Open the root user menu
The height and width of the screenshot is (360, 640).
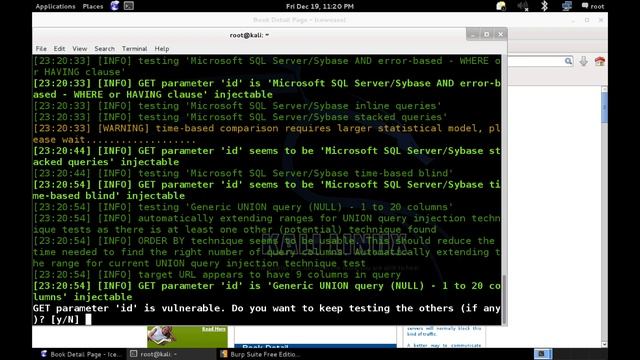click(x=593, y=6)
